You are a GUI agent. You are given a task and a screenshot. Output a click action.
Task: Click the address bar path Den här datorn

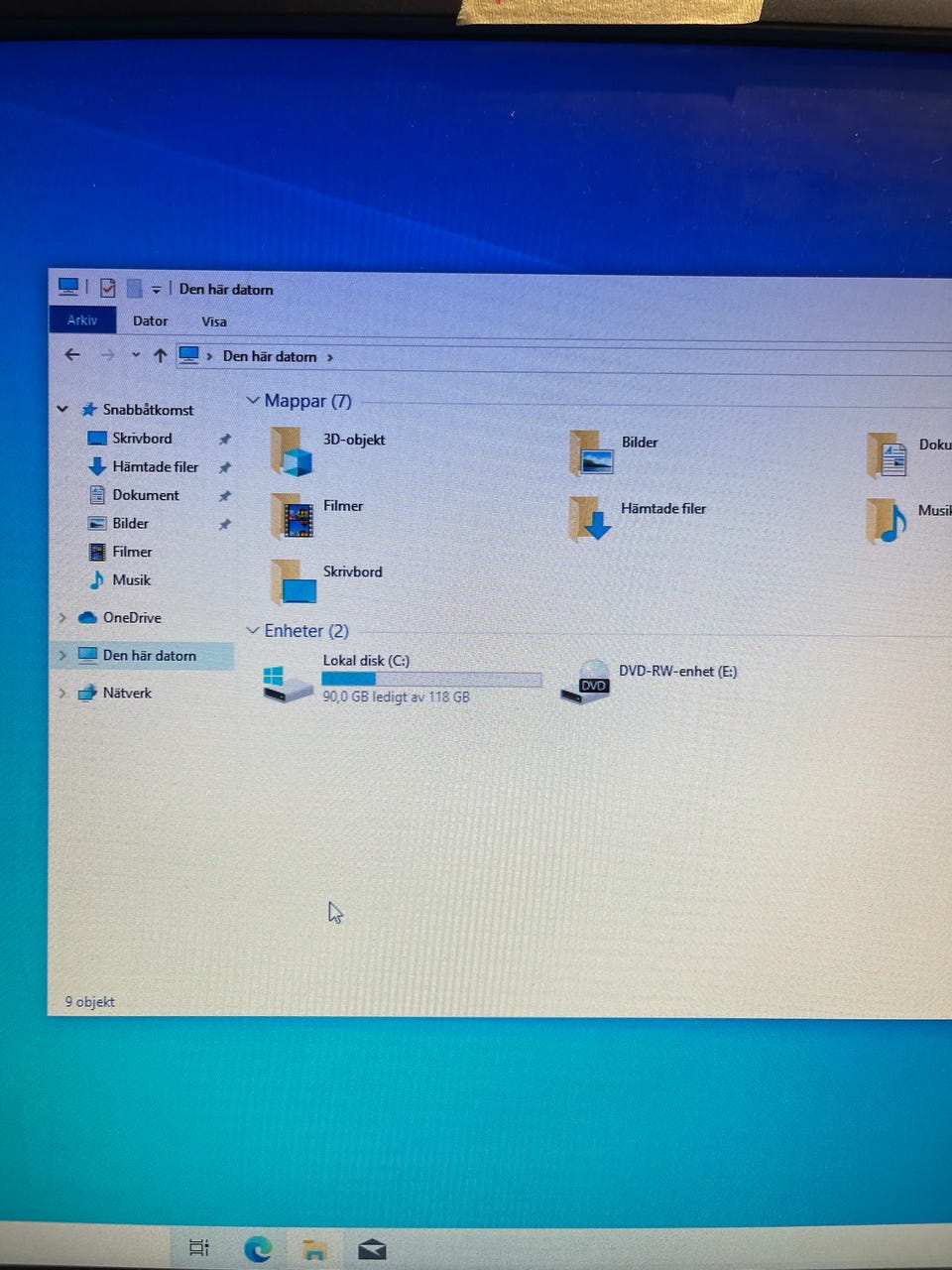269,356
